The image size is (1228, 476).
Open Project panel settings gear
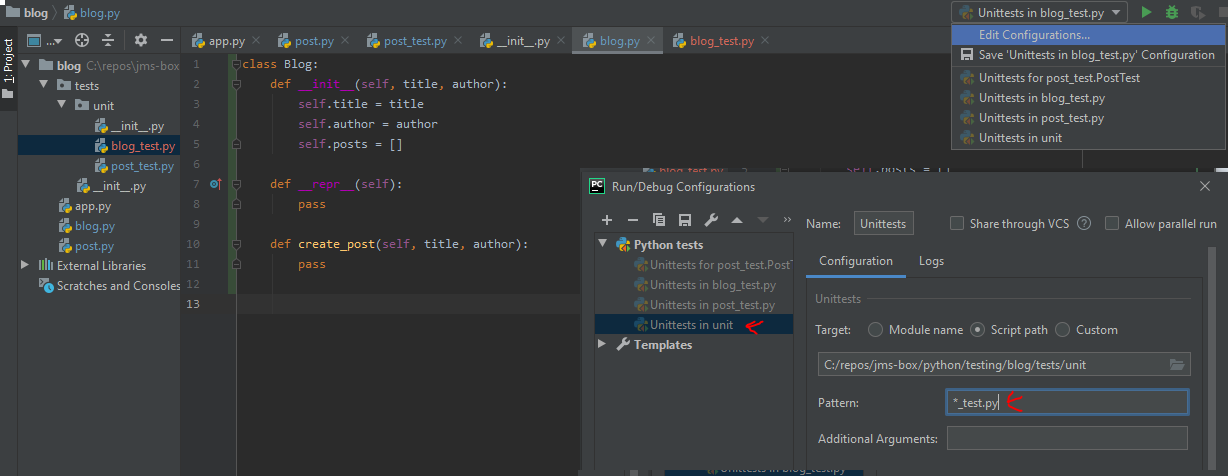pyautogui.click(x=141, y=40)
